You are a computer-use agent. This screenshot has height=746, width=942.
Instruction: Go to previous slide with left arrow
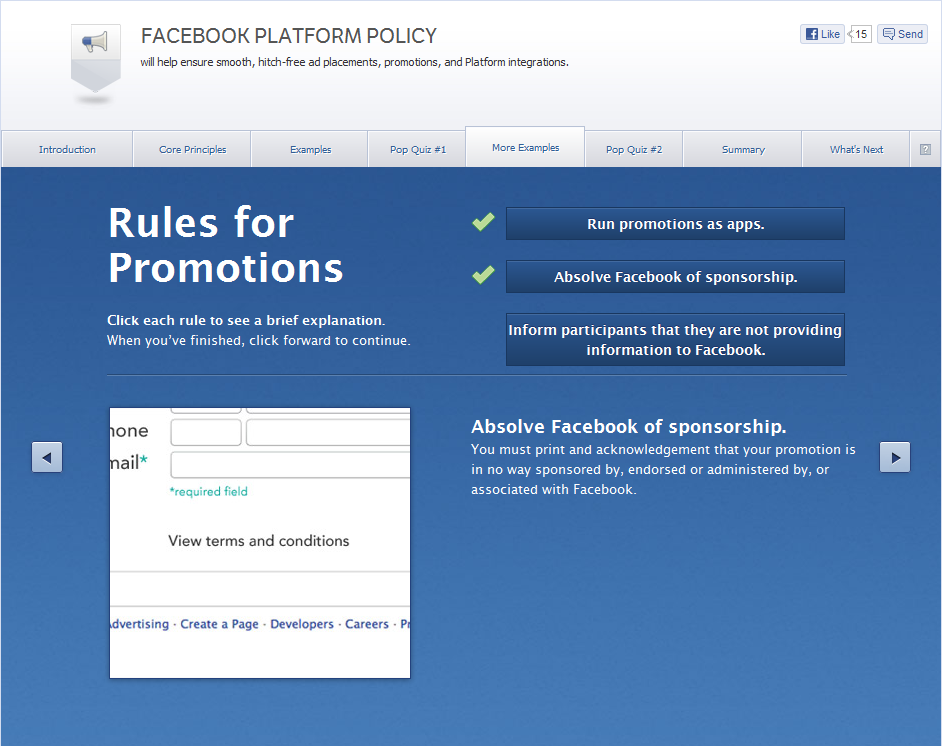click(47, 457)
